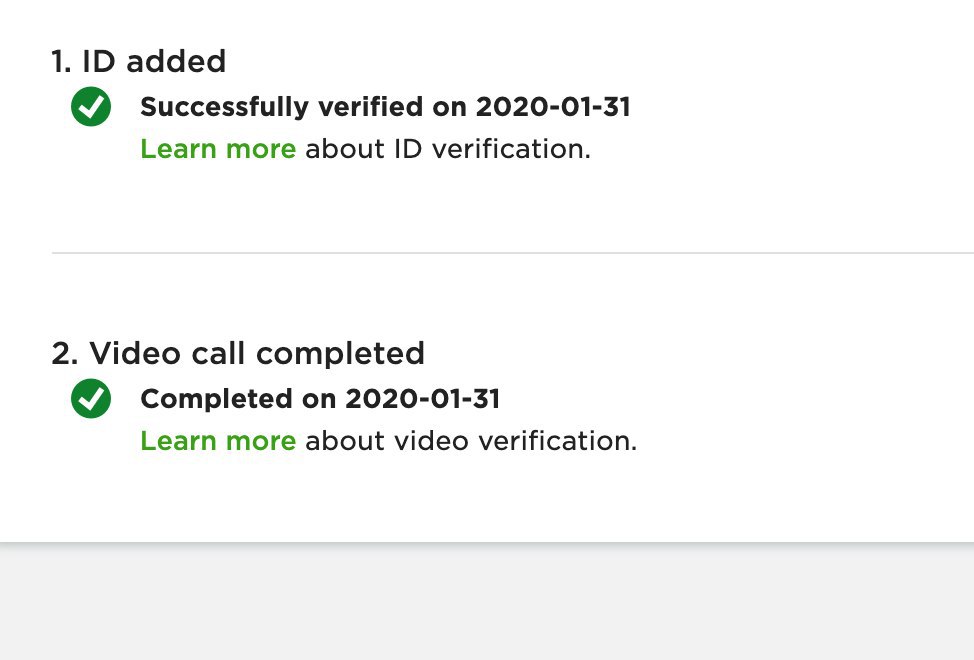
Task: Select the '2. Video call completed' heading
Action: 238,353
